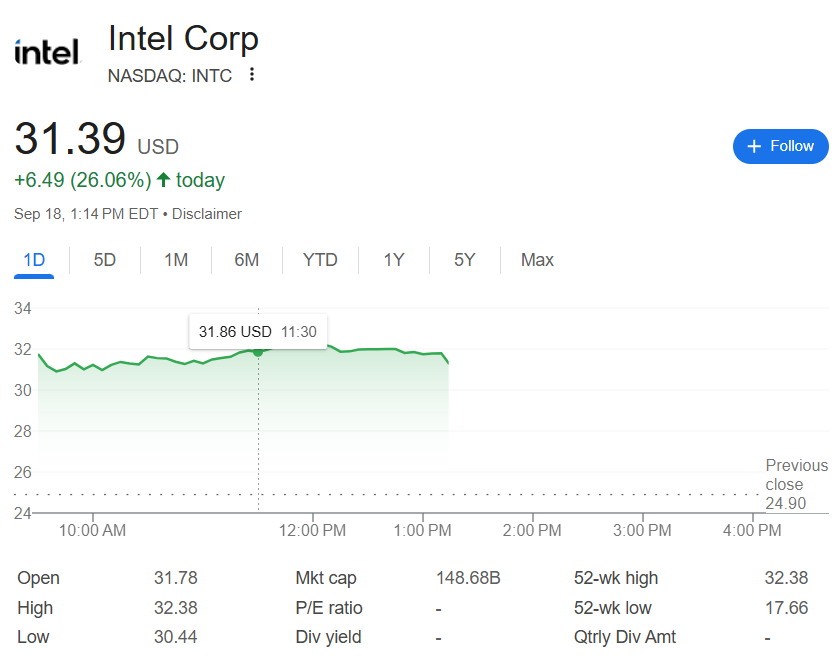Show the Max time range chart

pos(537,260)
